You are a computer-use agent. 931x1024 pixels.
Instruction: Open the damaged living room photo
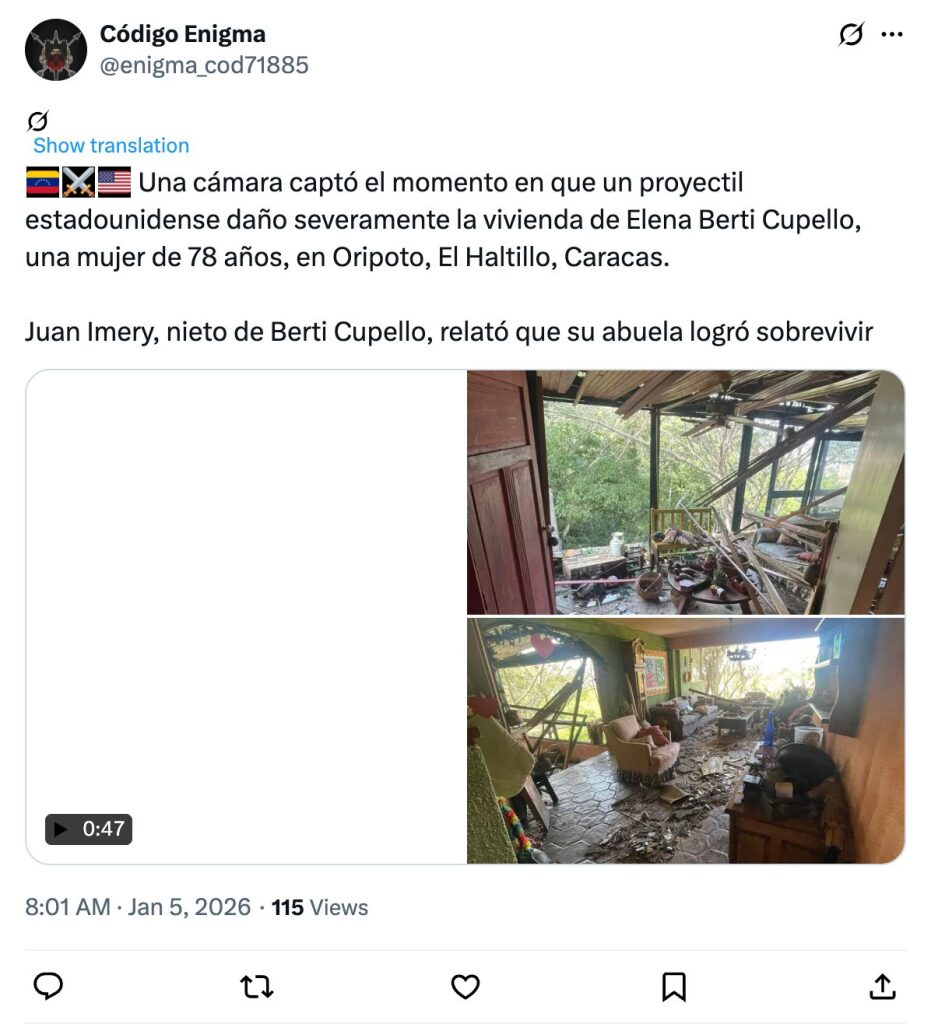click(686, 741)
